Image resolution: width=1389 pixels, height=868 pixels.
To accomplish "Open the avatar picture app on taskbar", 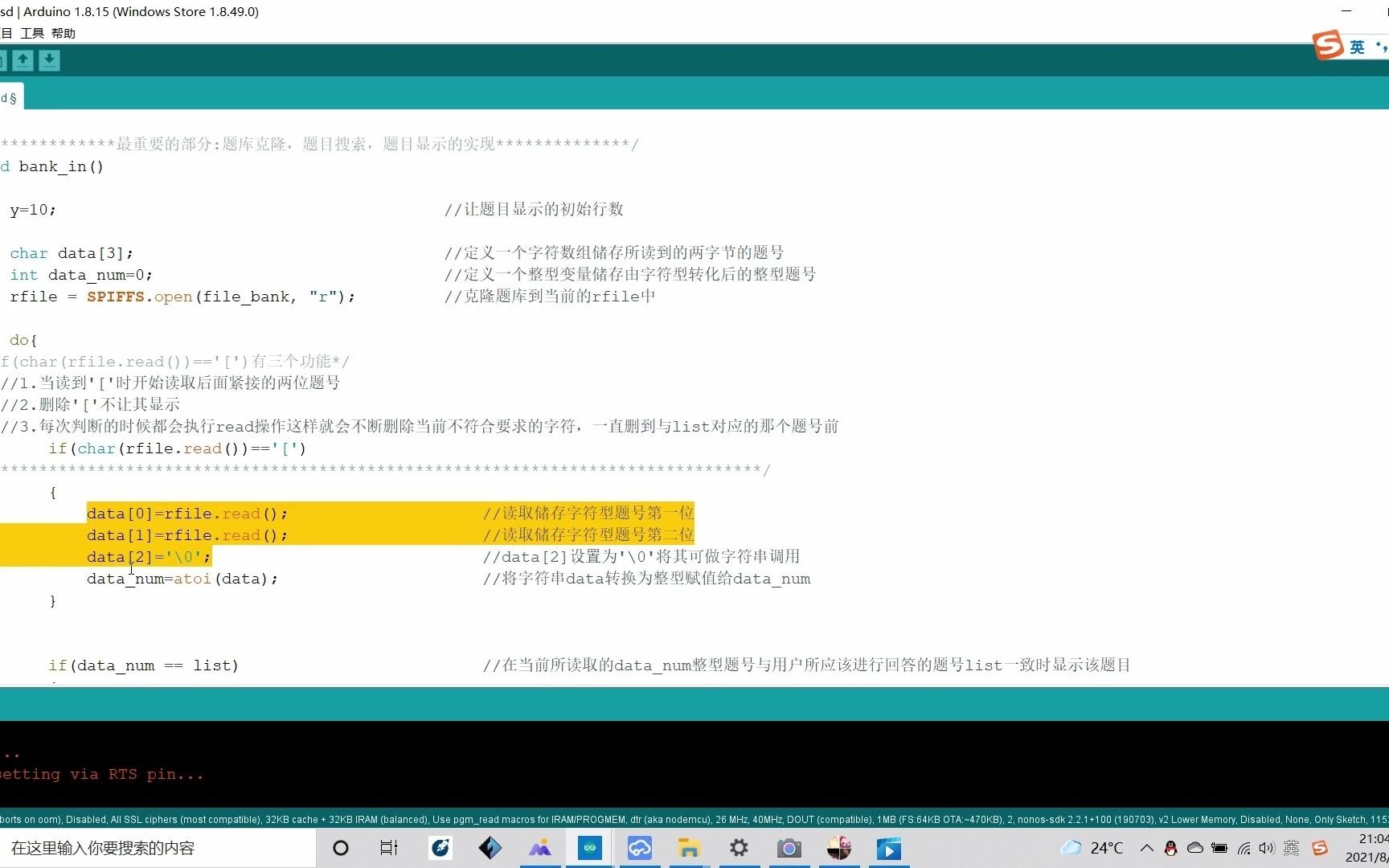I will (838, 848).
